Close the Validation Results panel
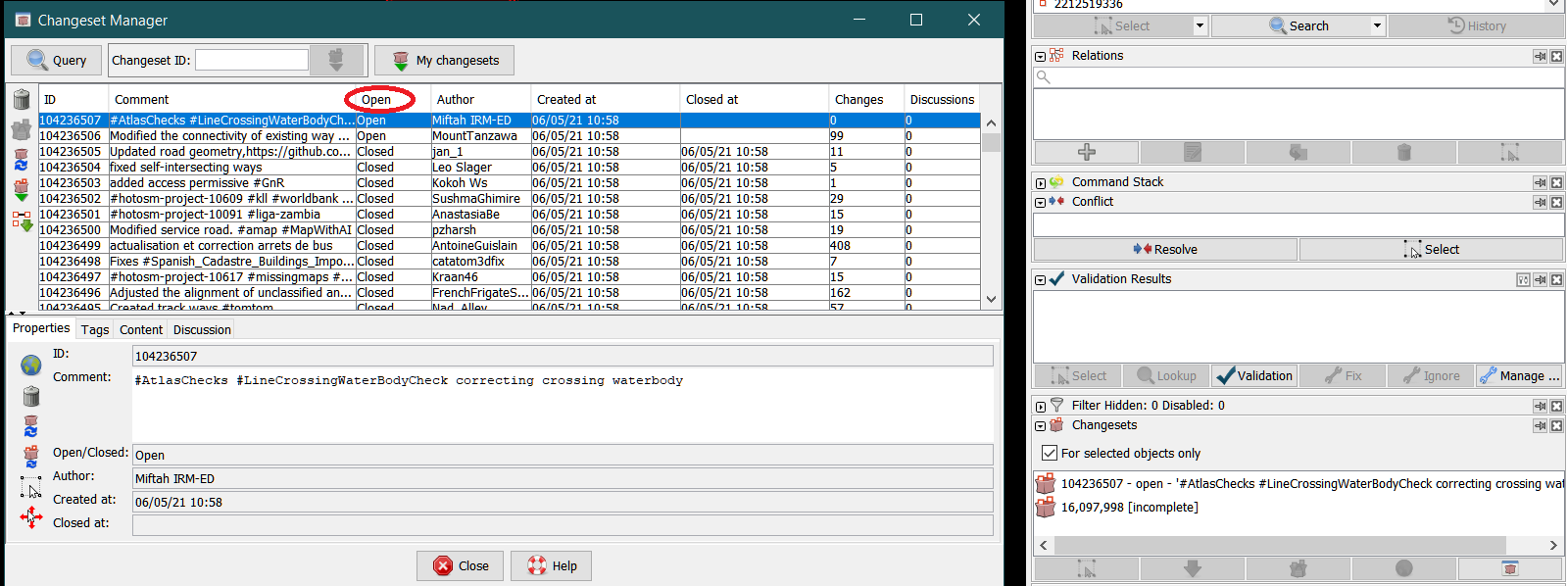1568x586 pixels. [x=1556, y=279]
